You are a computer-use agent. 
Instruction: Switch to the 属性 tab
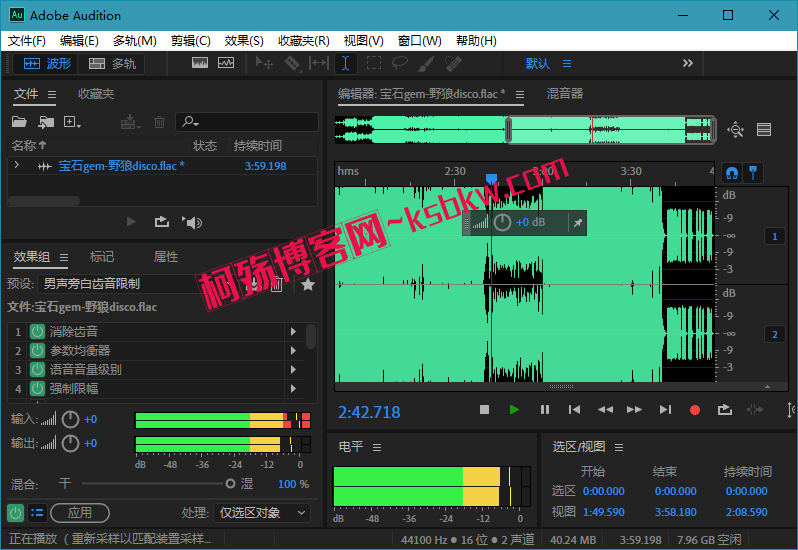click(x=166, y=256)
